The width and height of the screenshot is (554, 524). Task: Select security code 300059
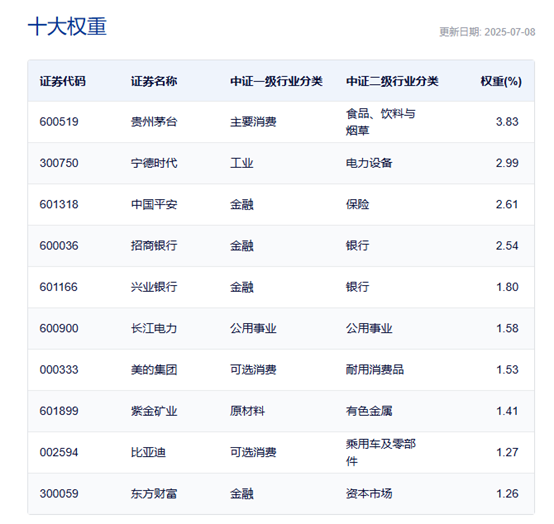59,494
